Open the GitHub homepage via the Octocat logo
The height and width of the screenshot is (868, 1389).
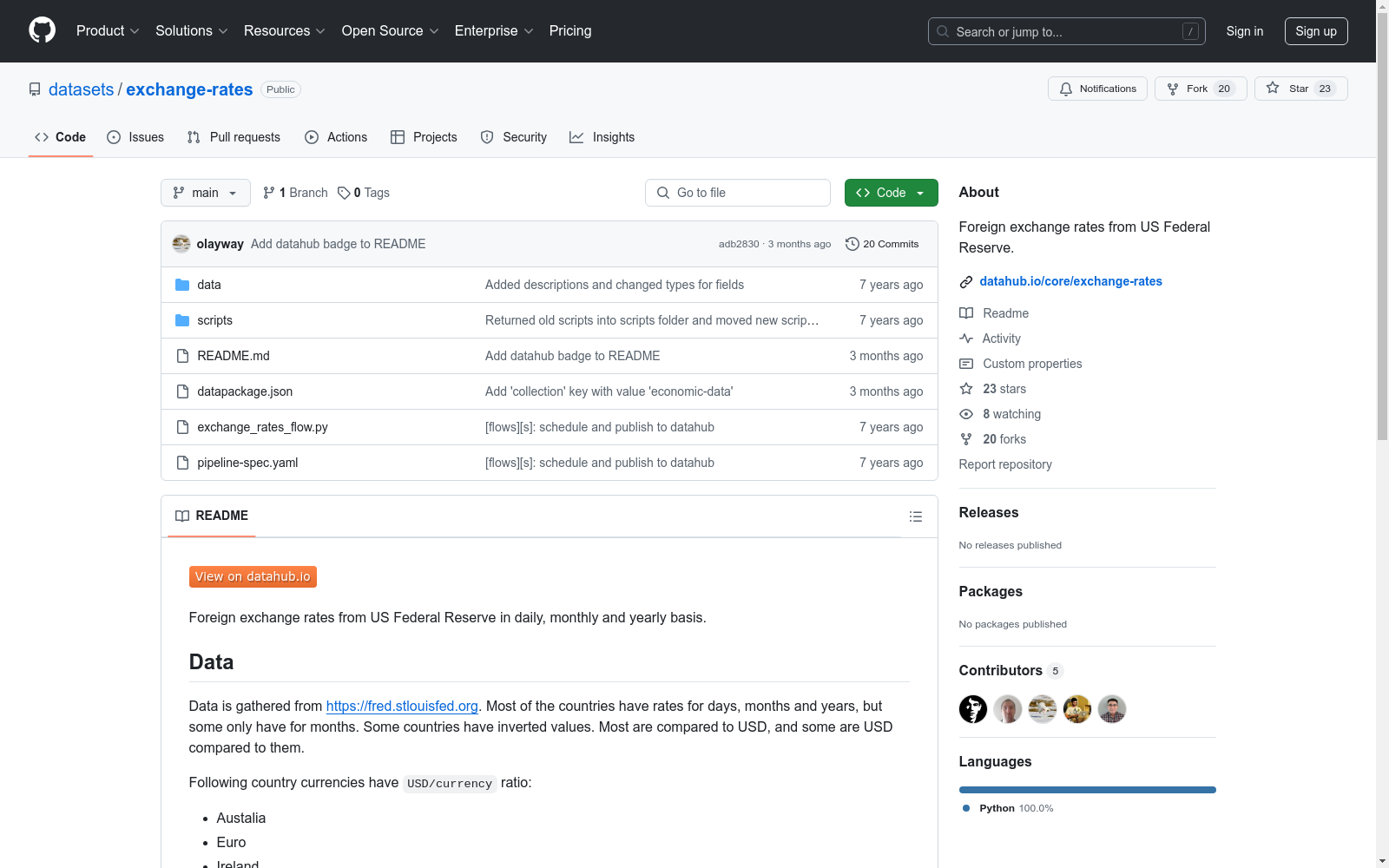[42, 30]
